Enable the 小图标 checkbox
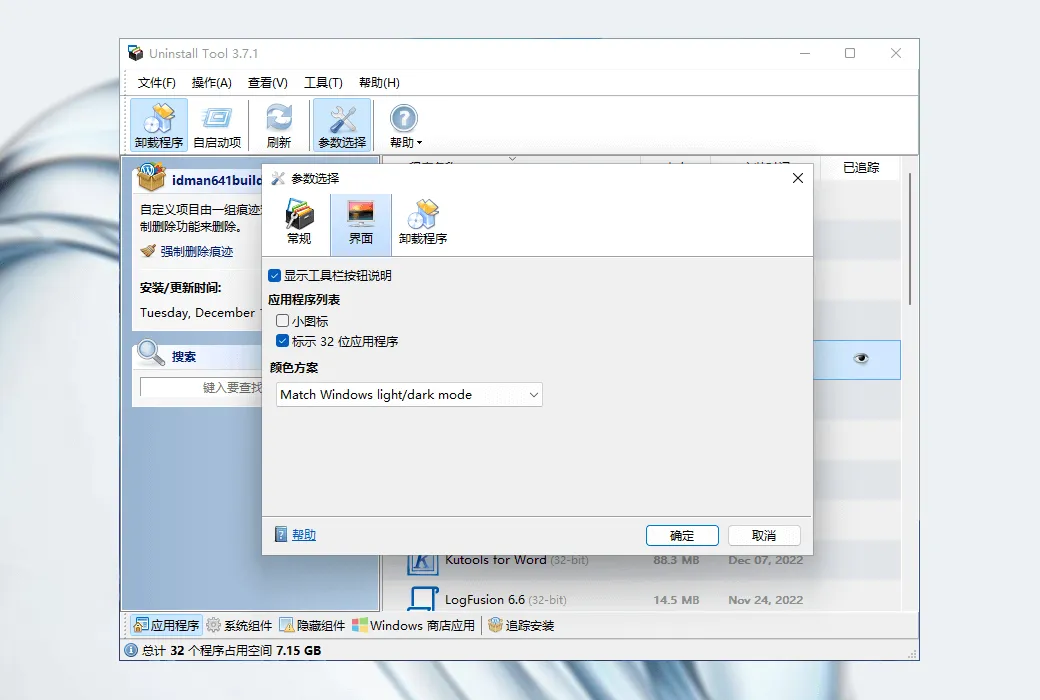 (283, 321)
